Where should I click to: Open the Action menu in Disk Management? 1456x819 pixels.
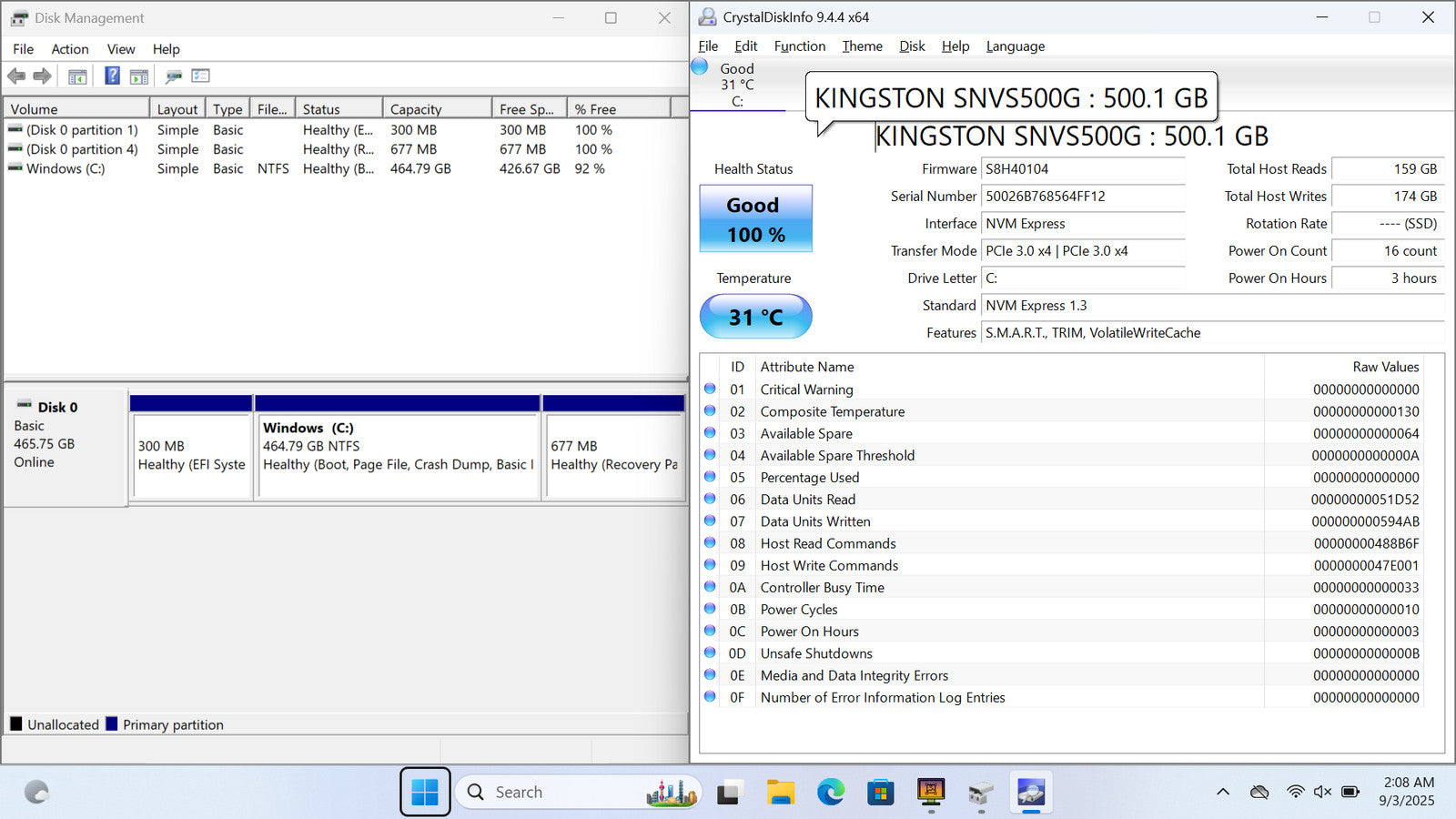(70, 49)
